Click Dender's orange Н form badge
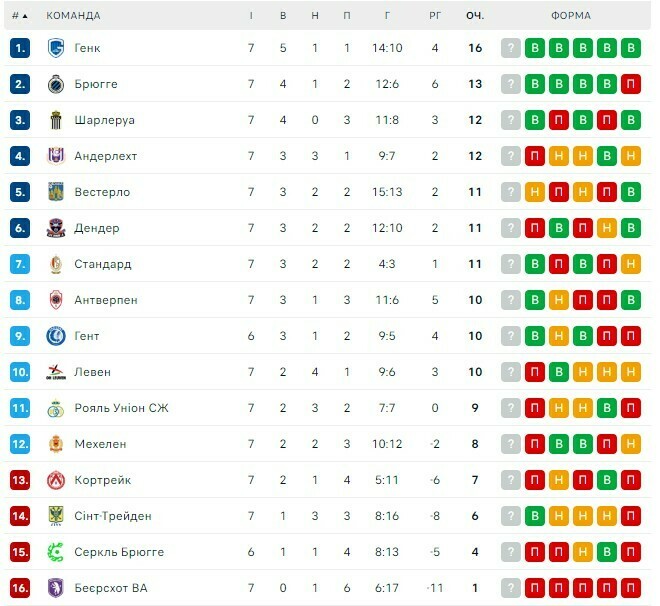660x606 pixels. 606,228
